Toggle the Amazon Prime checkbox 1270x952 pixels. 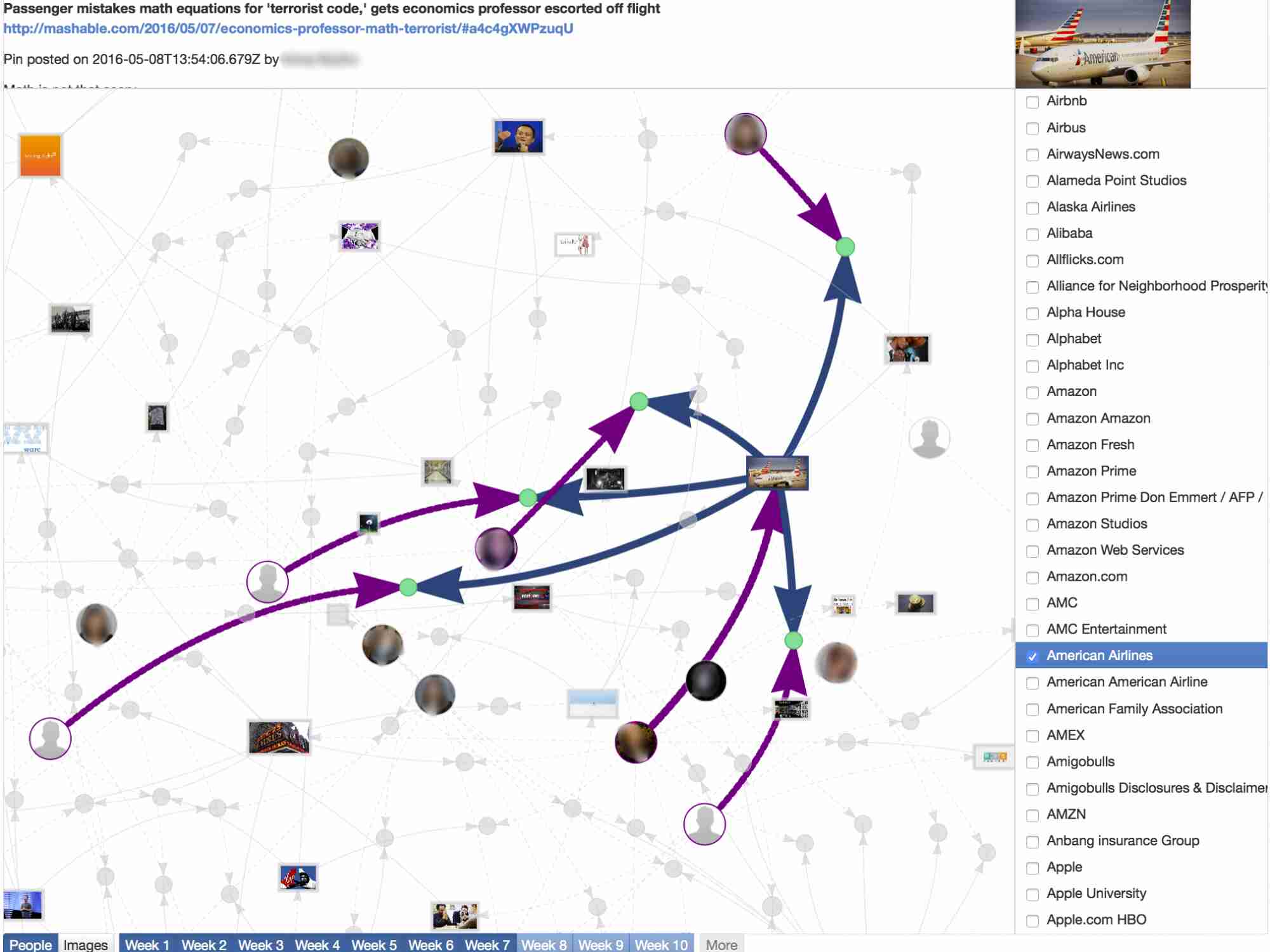point(1033,472)
